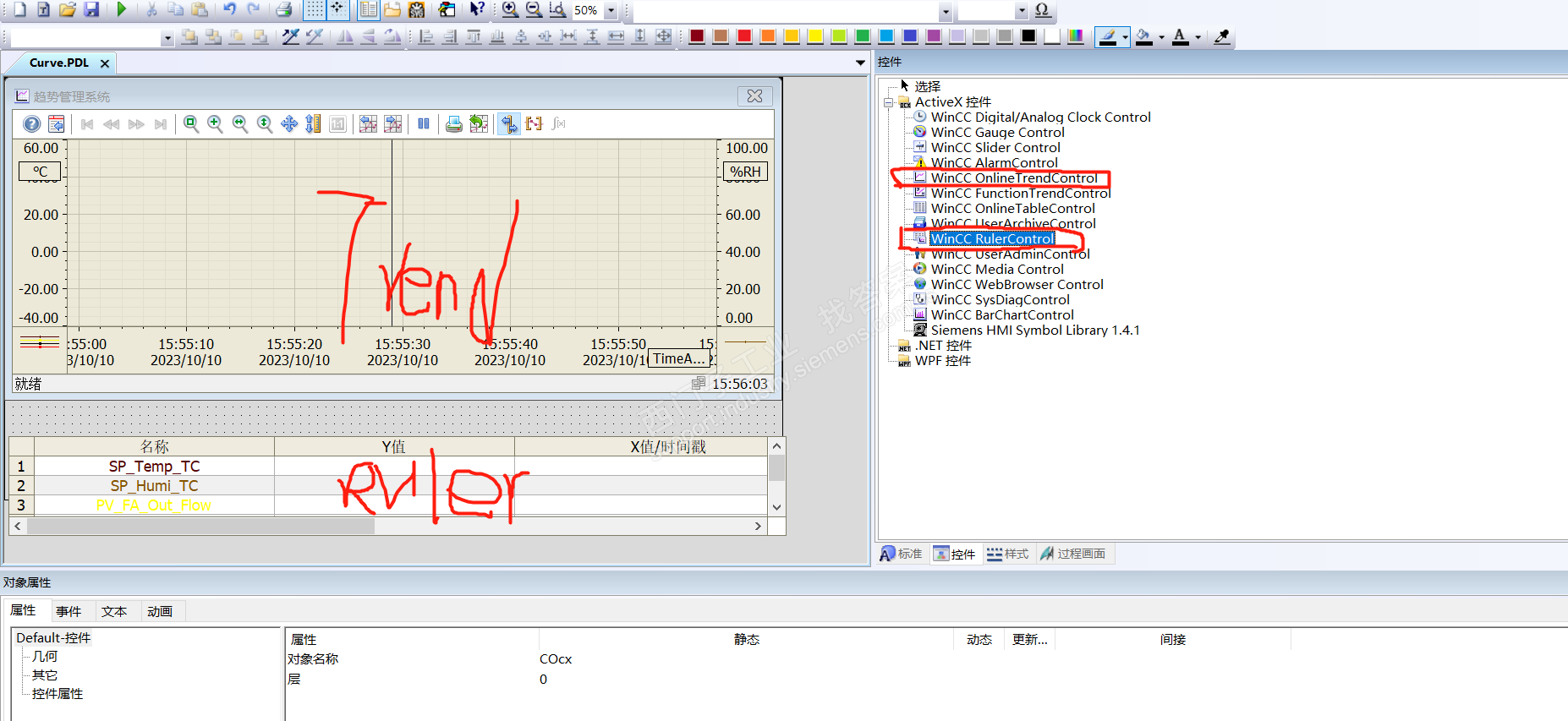The height and width of the screenshot is (721, 1568).
Task: Pick the dark red color swatch
Action: pyautogui.click(x=697, y=36)
